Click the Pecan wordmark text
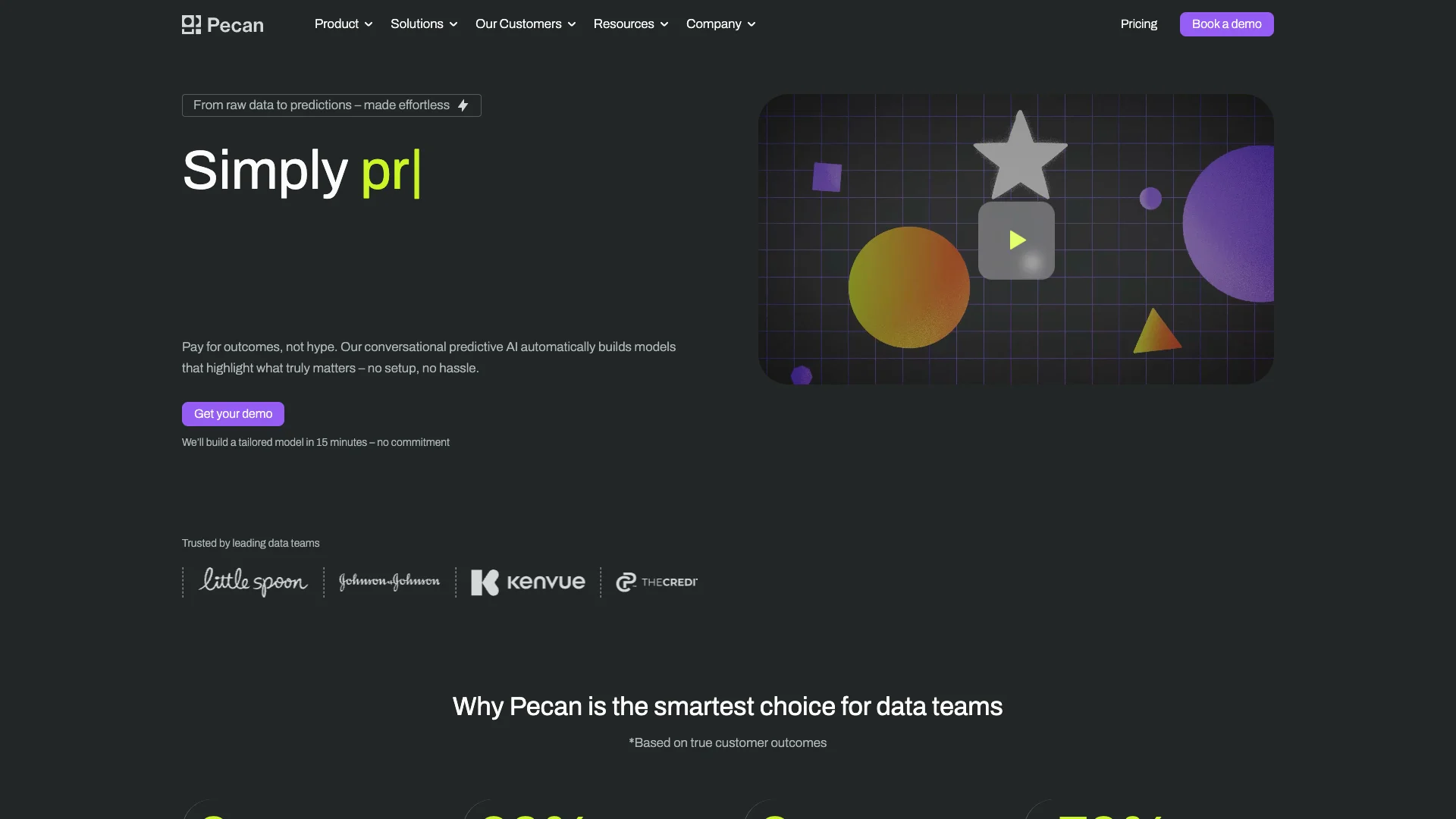1456x819 pixels. [x=235, y=25]
